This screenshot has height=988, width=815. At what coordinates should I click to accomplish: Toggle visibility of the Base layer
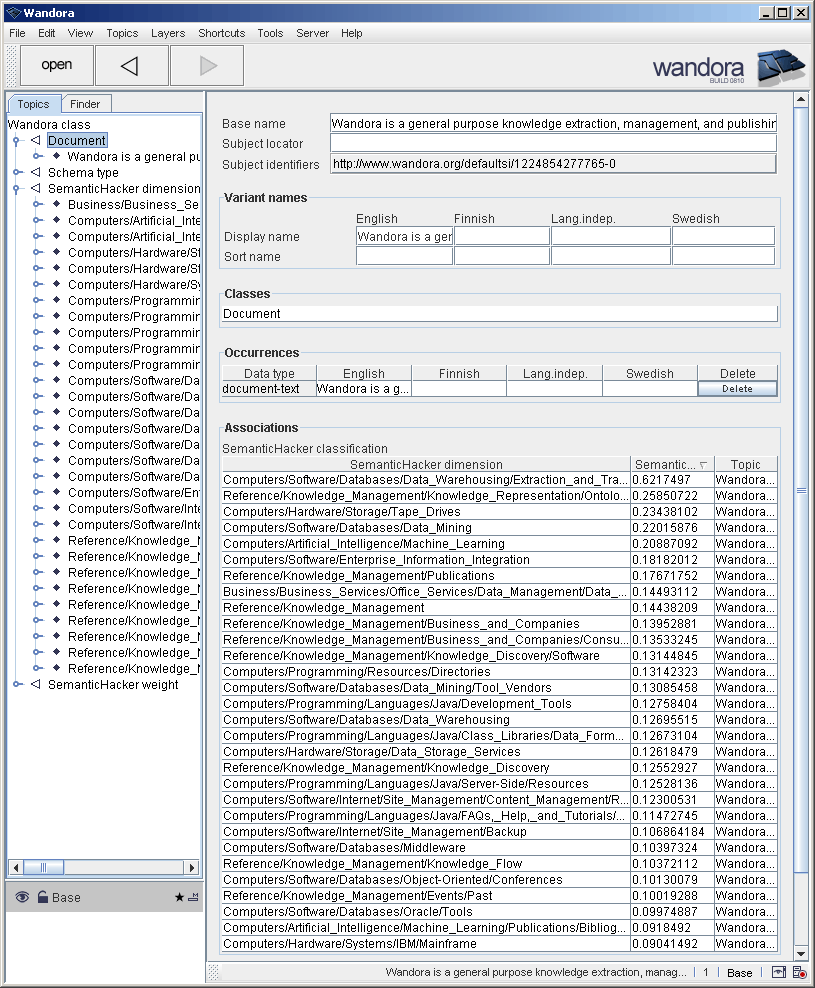pos(23,897)
